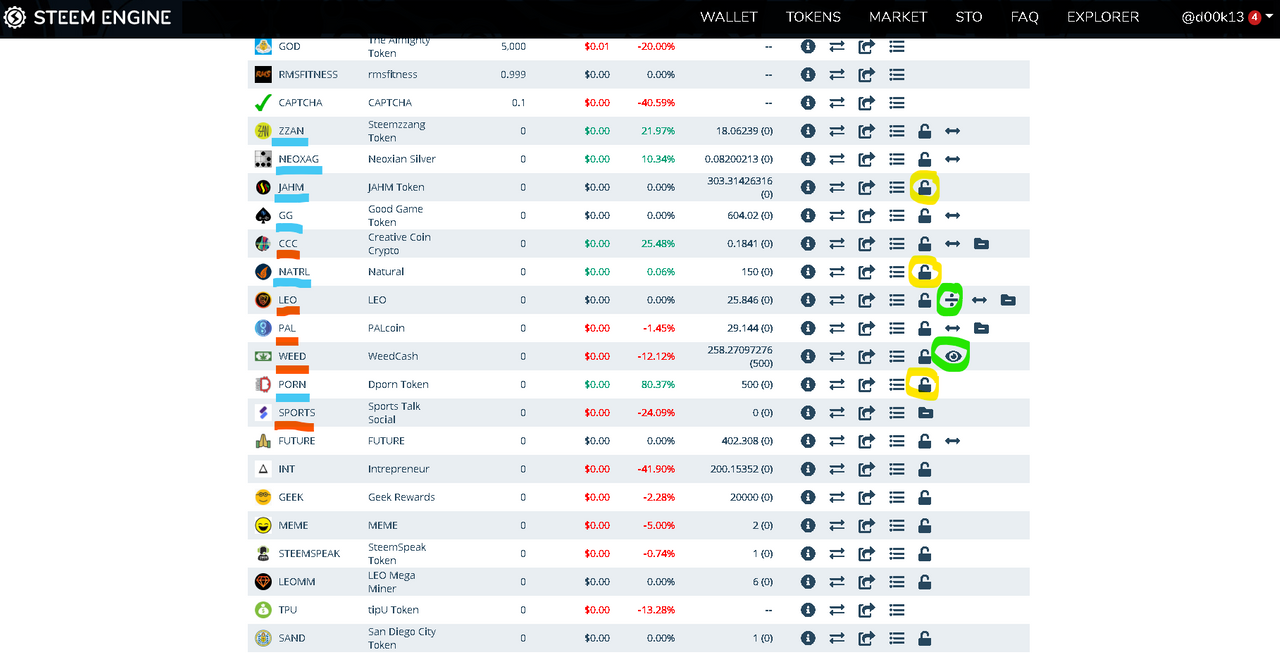
Task: Click the delegate arrows icon for ZZAN
Action: click(953, 131)
